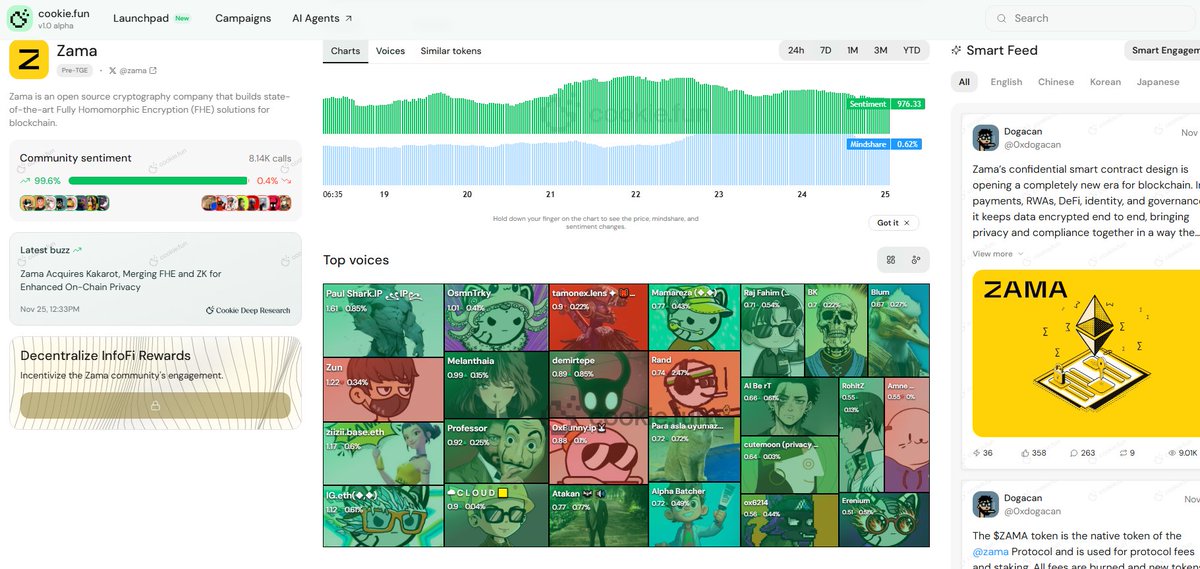Screen dimensions: 1200x569
Task: Filter Smart Feed by Korean
Action: [x=1105, y=82]
